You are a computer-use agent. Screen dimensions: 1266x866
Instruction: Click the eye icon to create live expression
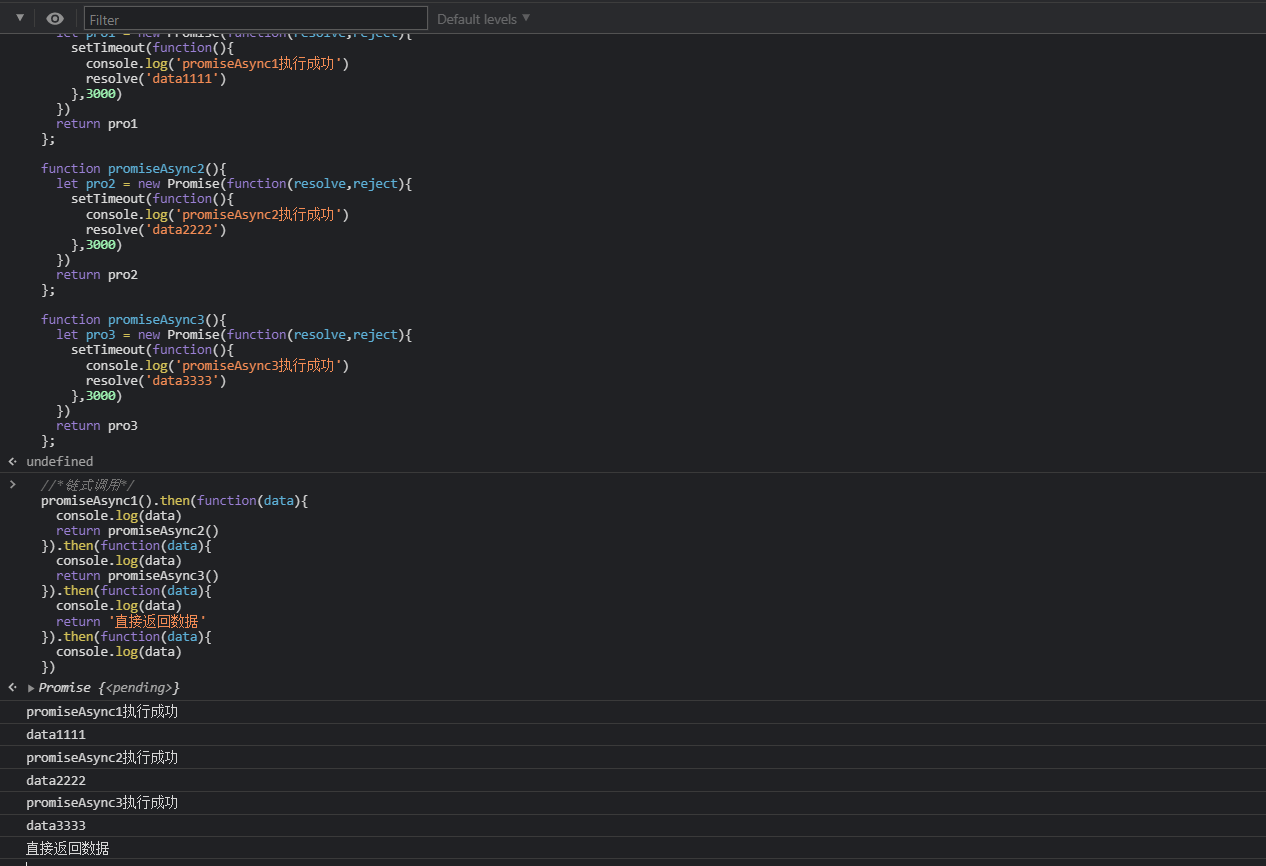[x=55, y=18]
